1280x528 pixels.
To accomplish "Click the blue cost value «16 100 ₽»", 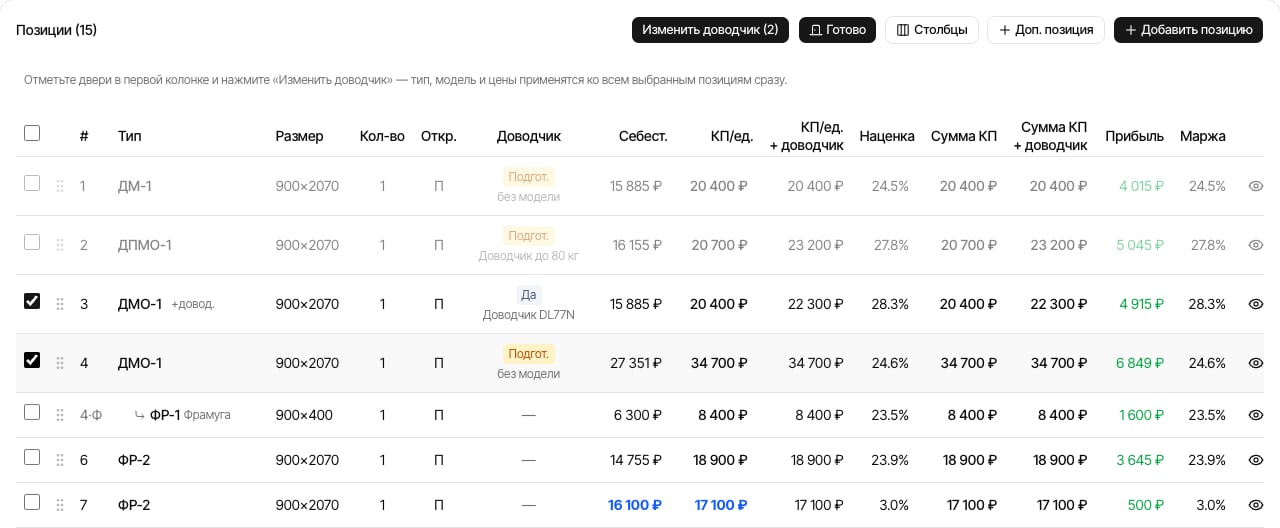I will pyautogui.click(x=635, y=505).
